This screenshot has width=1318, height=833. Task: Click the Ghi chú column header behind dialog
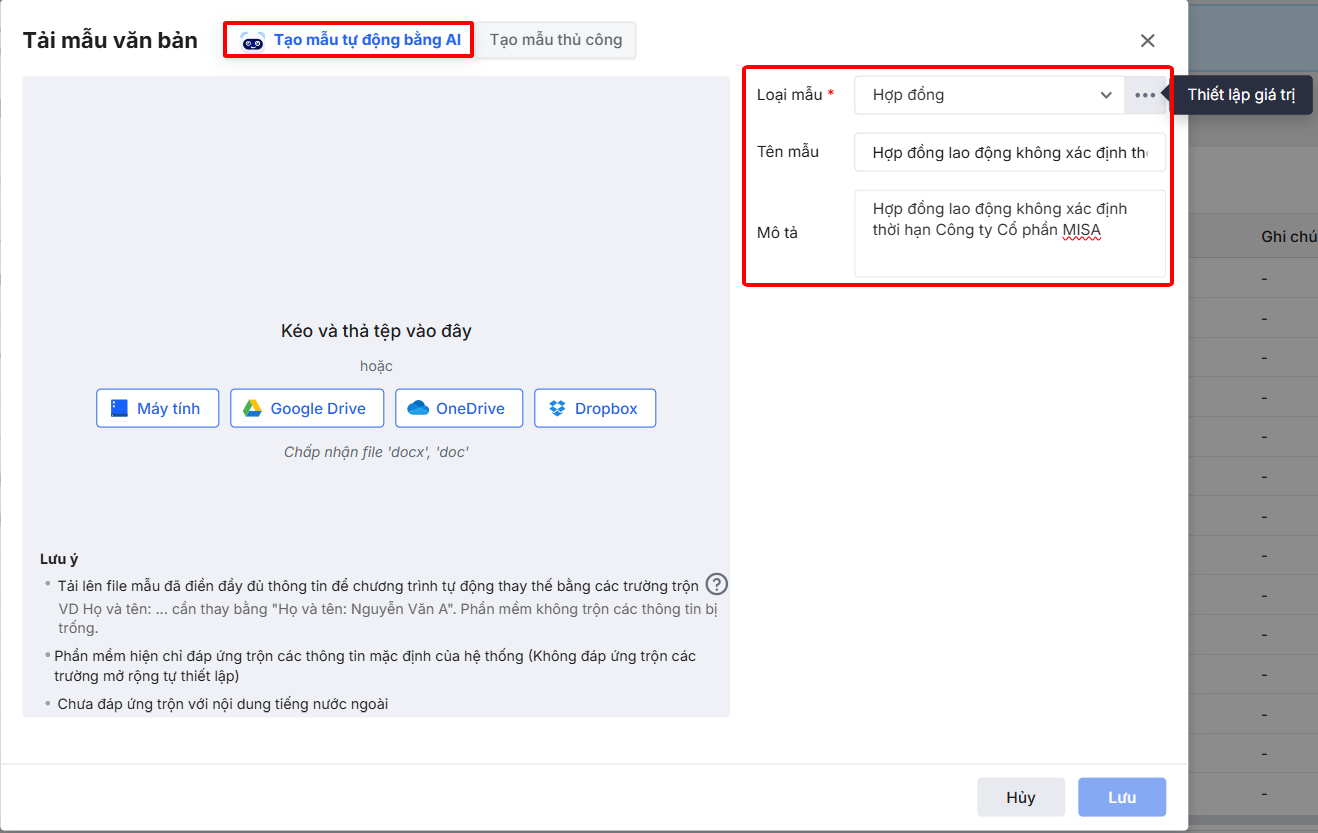(x=1289, y=237)
